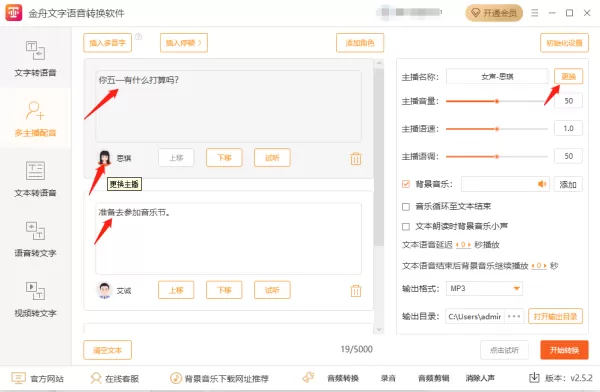600x392 pixels.
Task: Switch to 视频转文字 sidebar module
Action: [x=35, y=299]
